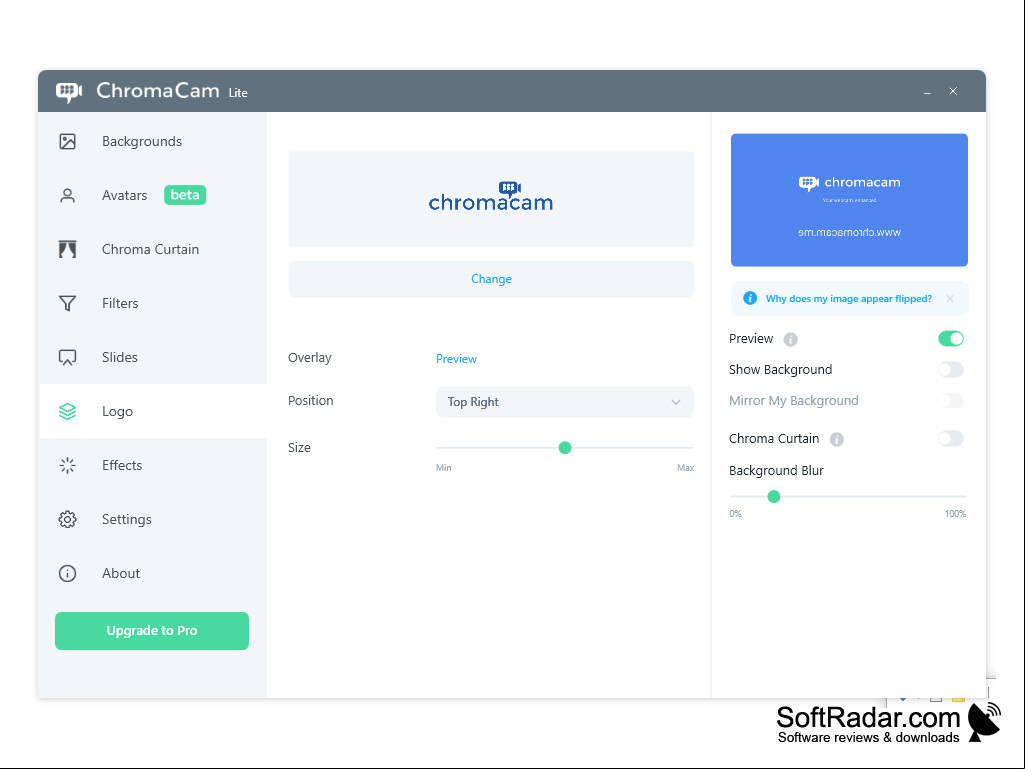This screenshot has width=1025, height=769.
Task: Click the Filters funnel icon
Action: [67, 303]
